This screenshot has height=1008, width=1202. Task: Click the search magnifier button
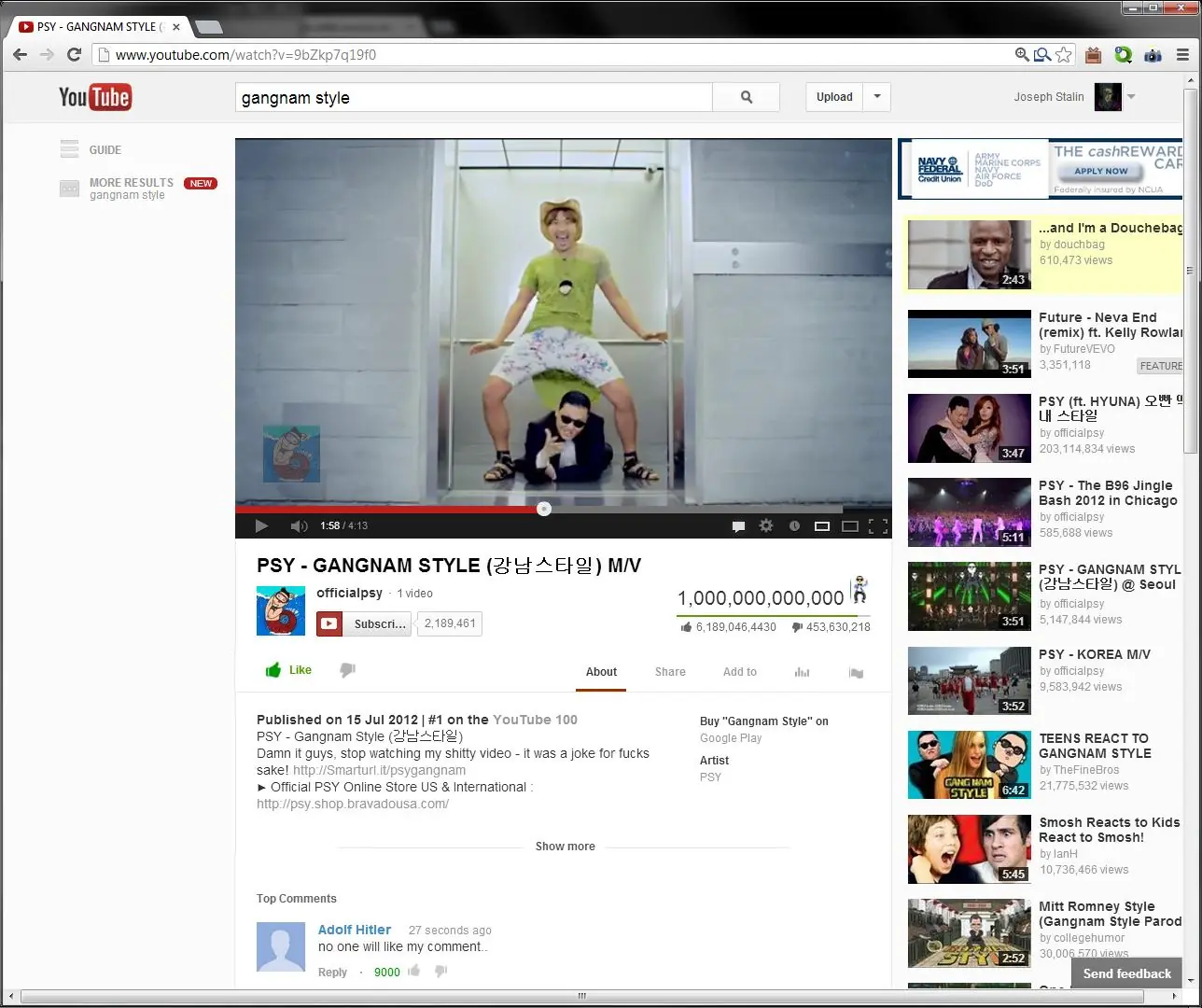pos(746,97)
